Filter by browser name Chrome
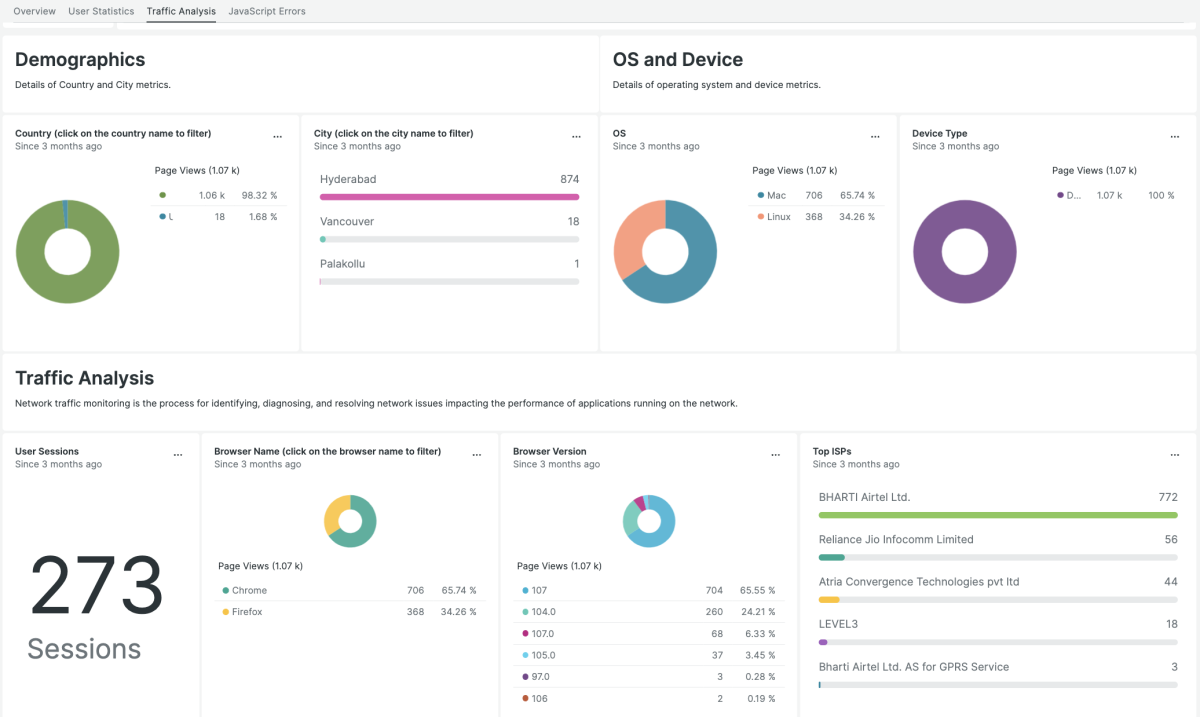Image resolution: width=1200 pixels, height=717 pixels. (249, 591)
